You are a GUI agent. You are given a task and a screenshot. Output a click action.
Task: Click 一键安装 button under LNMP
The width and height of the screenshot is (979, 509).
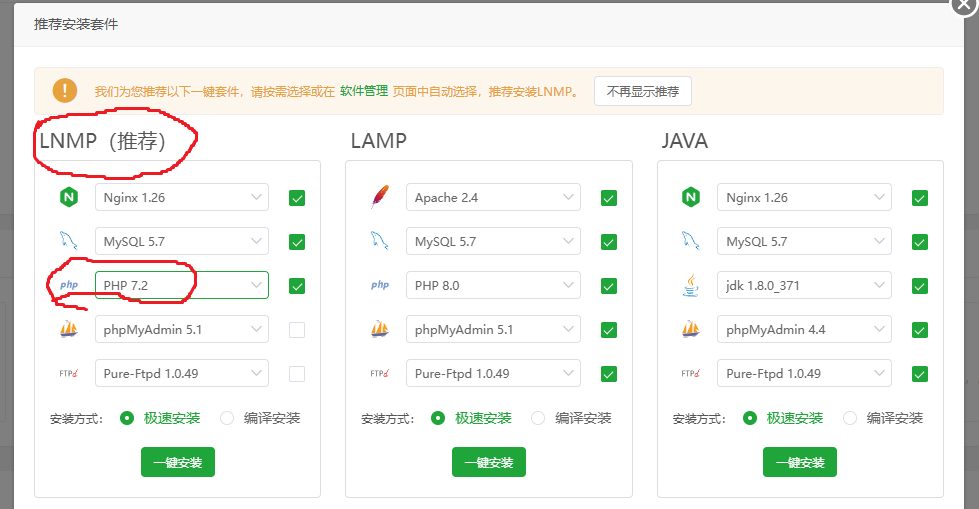[x=178, y=462]
